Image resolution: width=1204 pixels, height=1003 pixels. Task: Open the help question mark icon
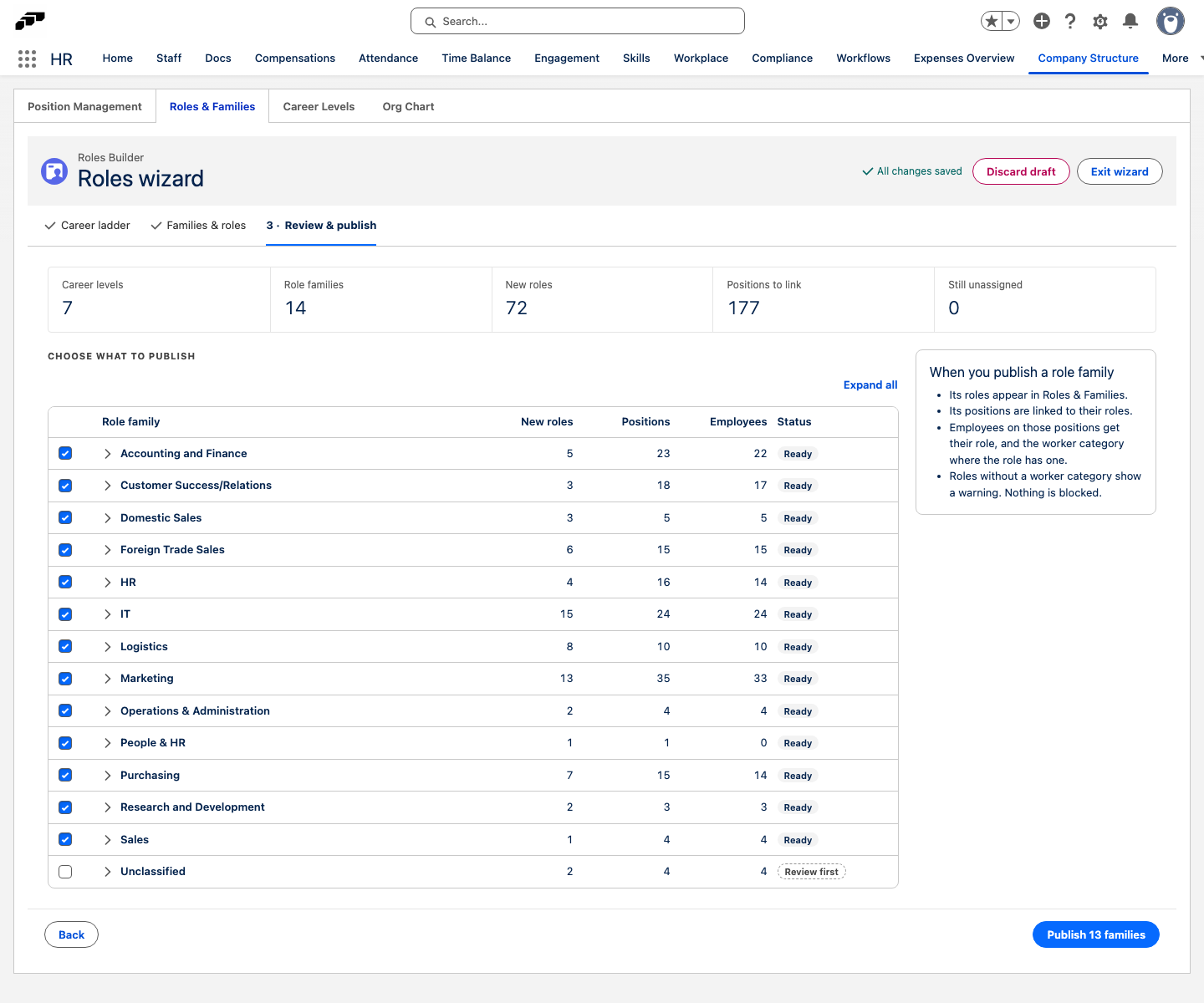(1070, 21)
